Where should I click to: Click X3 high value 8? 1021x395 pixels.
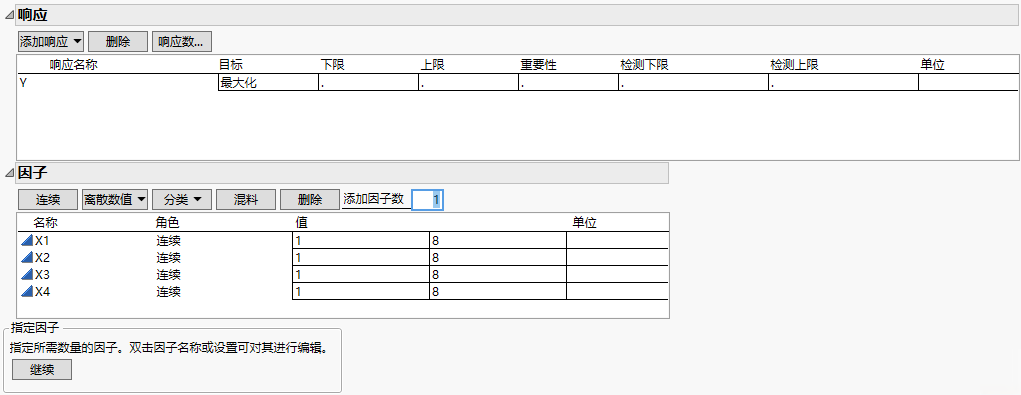(x=497, y=274)
